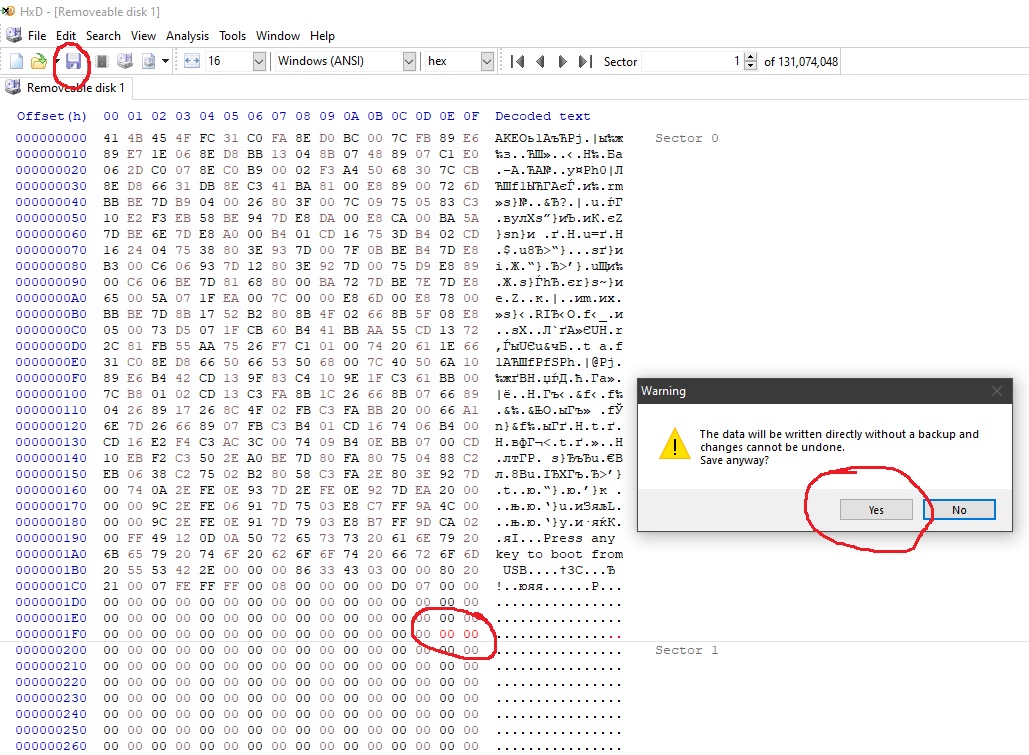Expand the bytes per row dropdown

point(259,62)
